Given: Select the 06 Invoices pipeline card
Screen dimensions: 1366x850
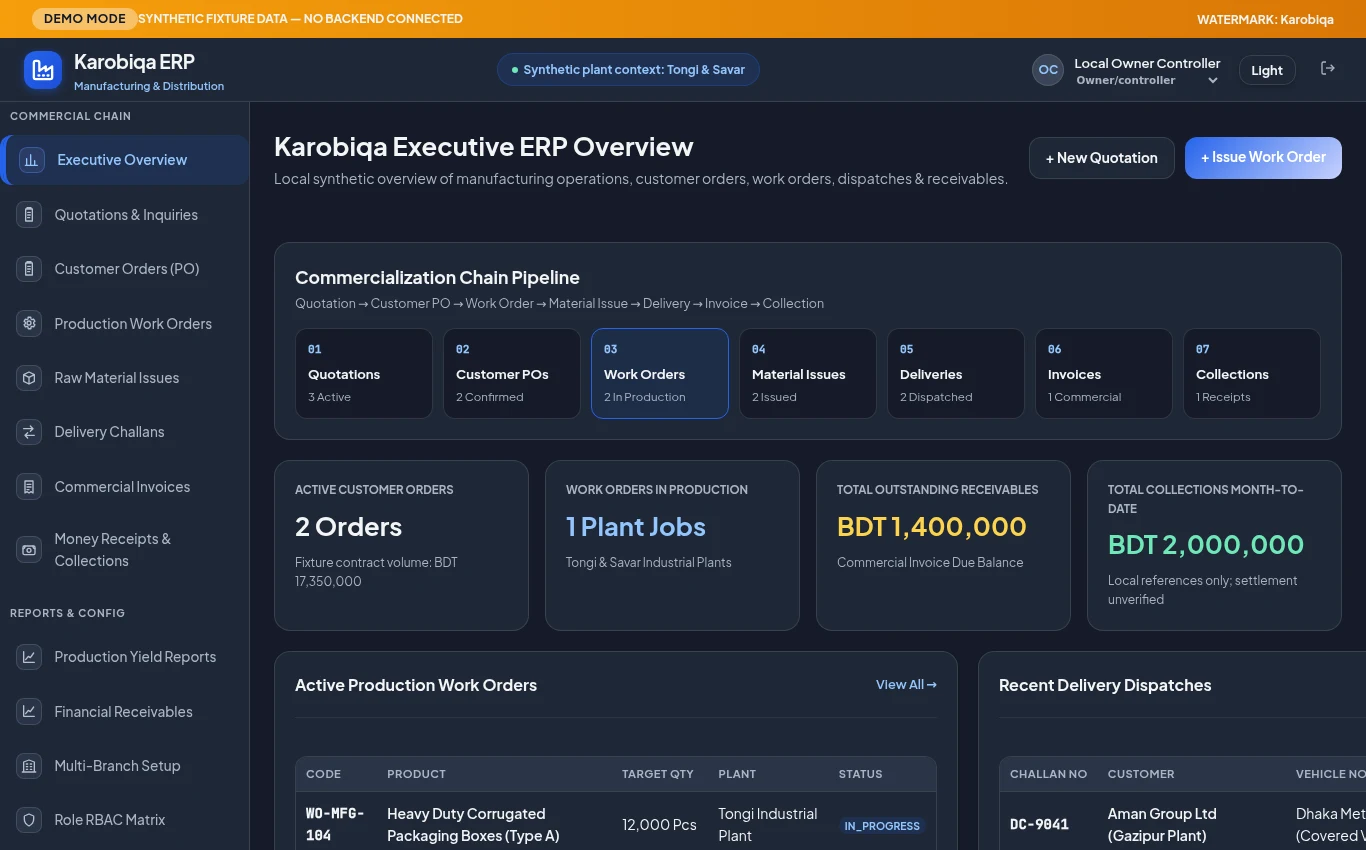Looking at the screenshot, I should tap(1104, 373).
